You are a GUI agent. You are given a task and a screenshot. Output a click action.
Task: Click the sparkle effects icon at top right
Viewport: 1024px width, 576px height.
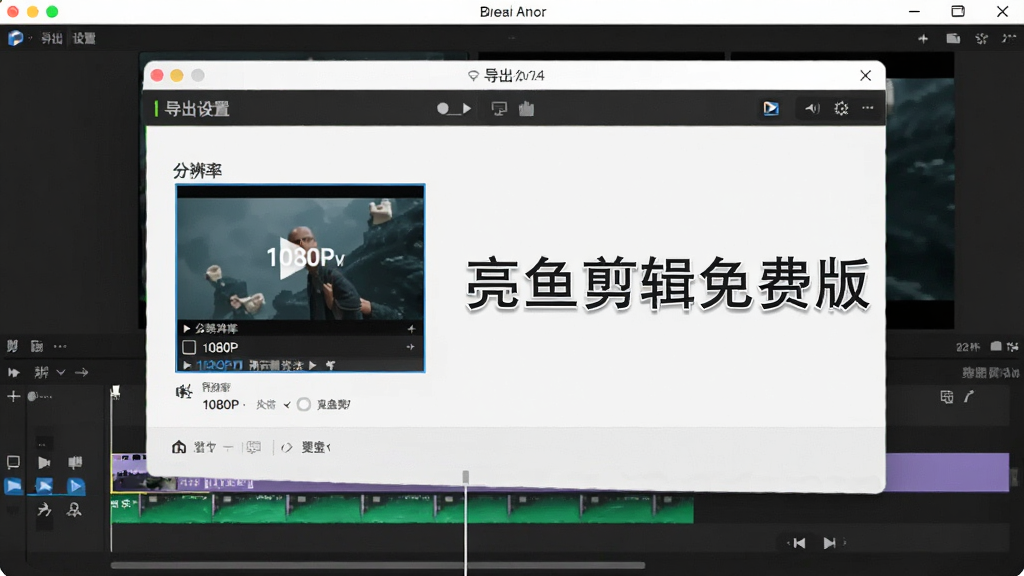(981, 39)
